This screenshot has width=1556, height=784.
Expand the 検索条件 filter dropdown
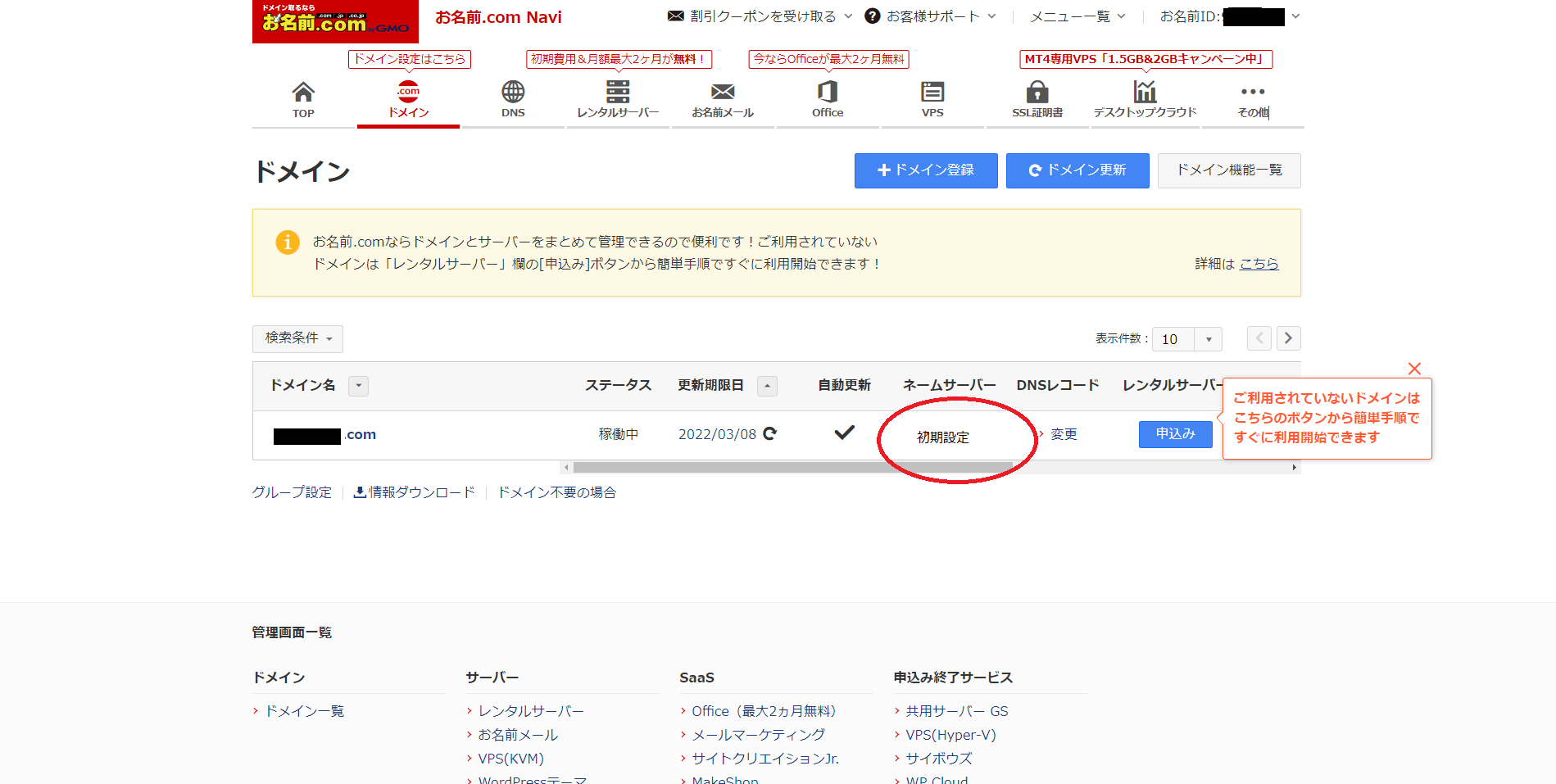pyautogui.click(x=297, y=338)
